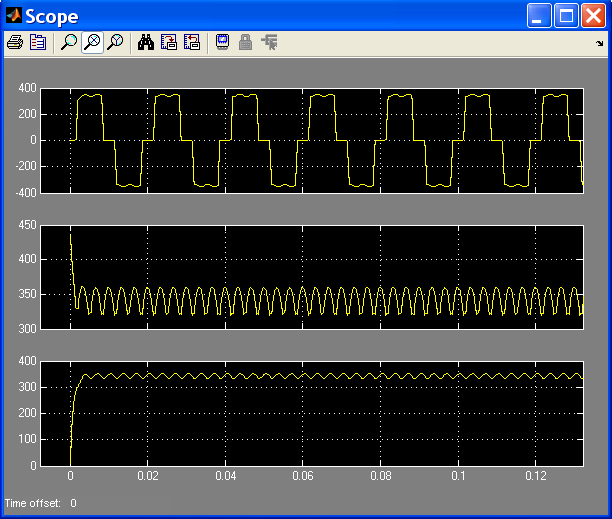Maximize the Scope window

coord(566,16)
